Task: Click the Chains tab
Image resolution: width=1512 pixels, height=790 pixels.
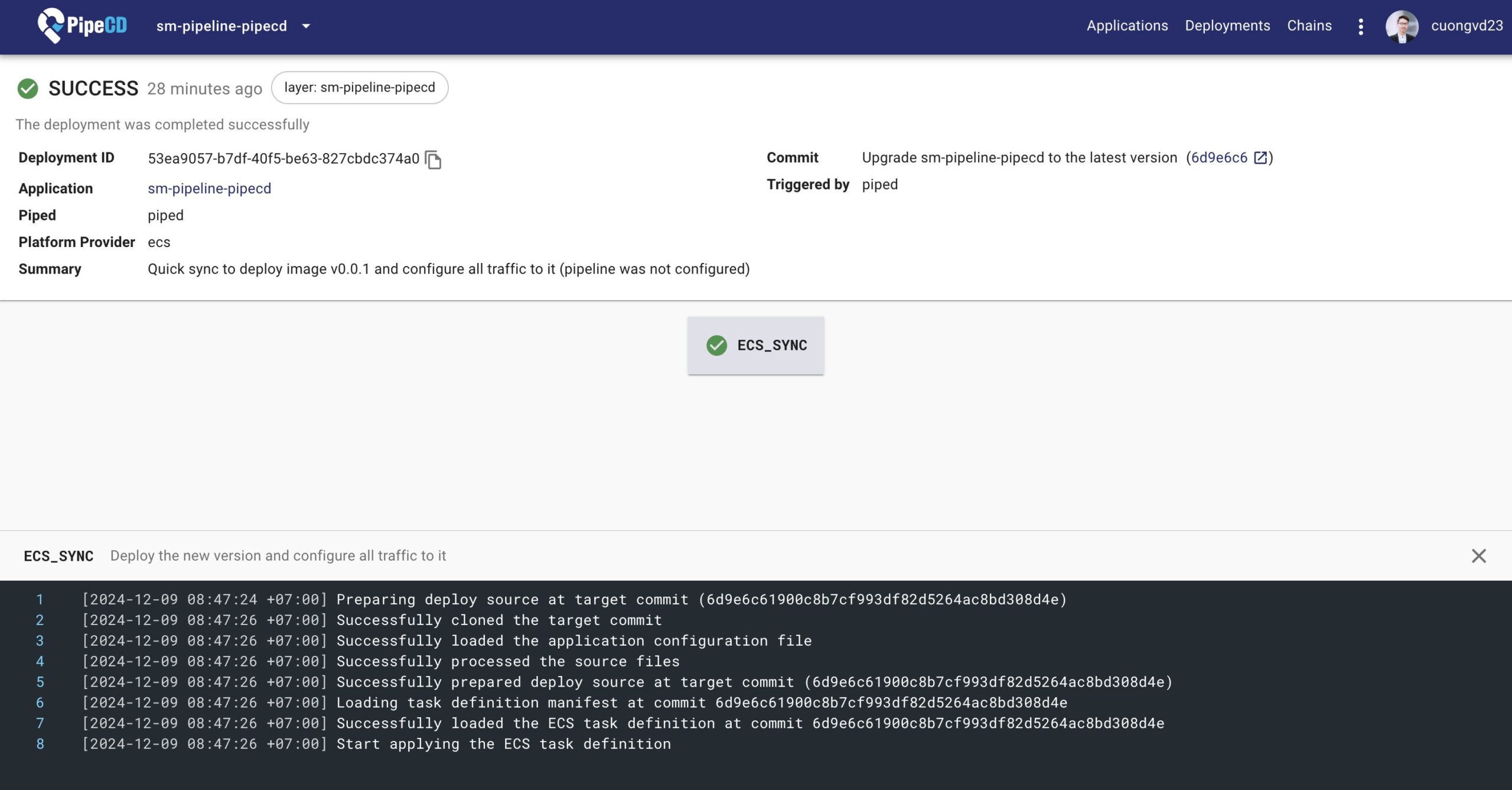Action: (x=1310, y=25)
